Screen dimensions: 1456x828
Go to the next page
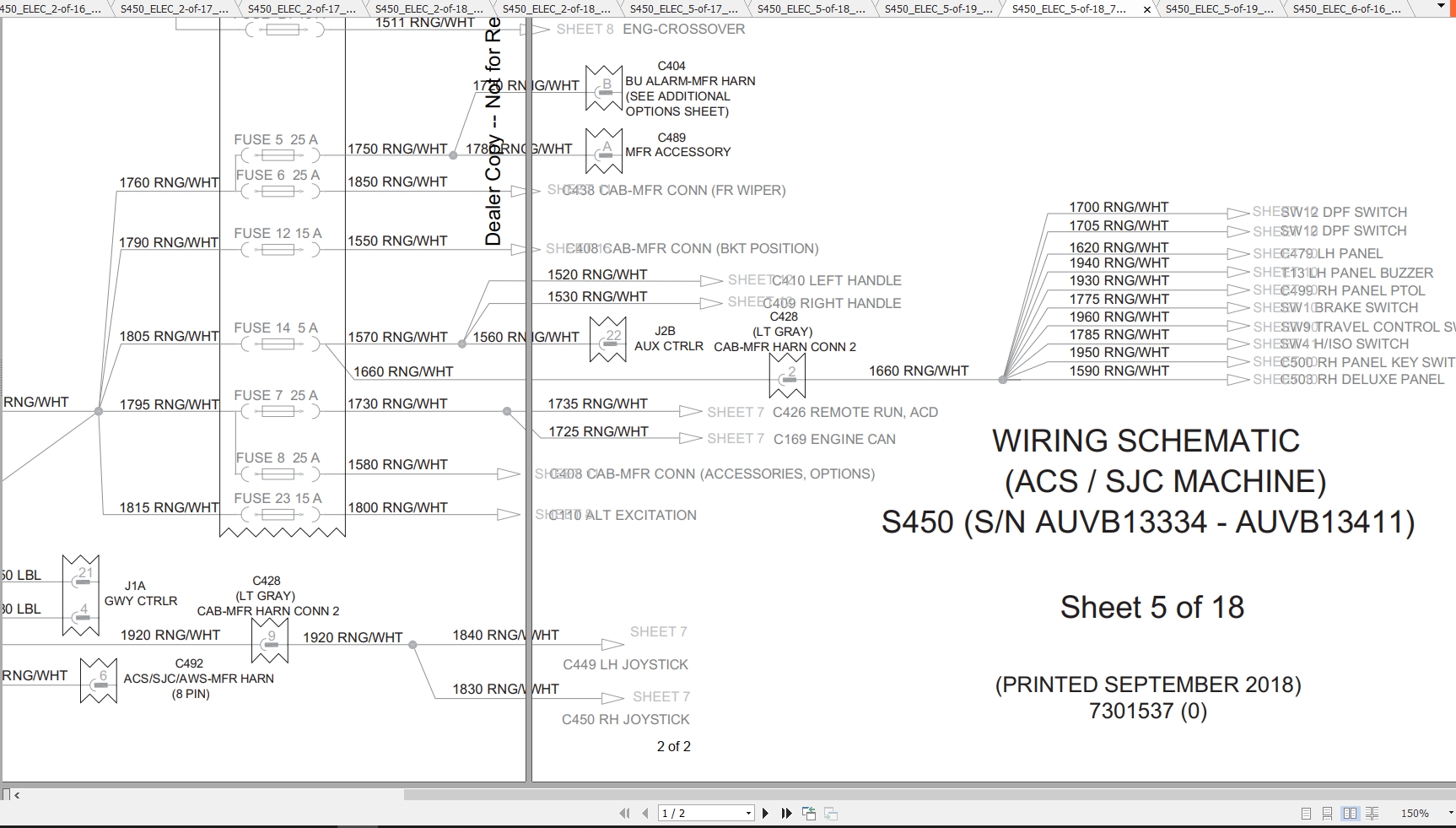(766, 813)
